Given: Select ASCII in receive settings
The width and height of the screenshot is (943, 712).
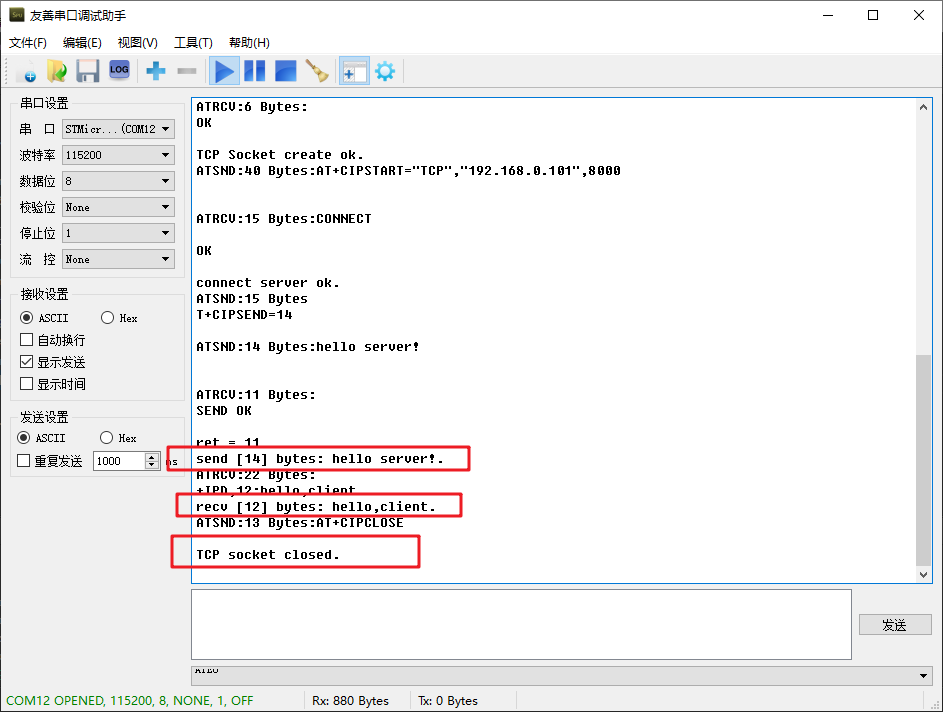Looking at the screenshot, I should (45, 318).
